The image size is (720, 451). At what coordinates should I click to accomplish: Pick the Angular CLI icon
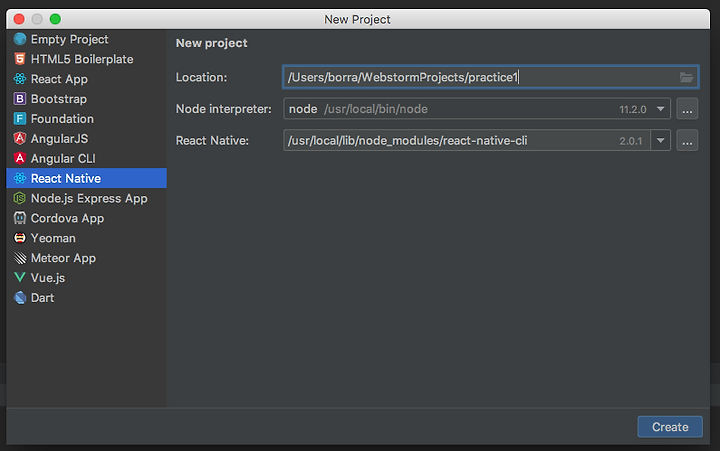(x=20, y=158)
